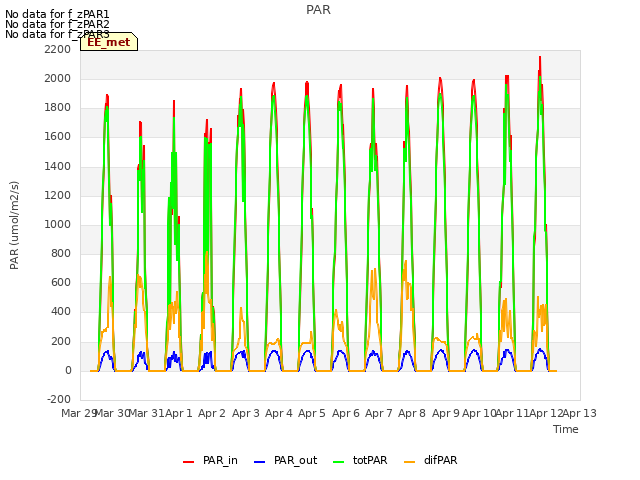Click the Apr 4 x-axis tick label
The height and width of the screenshot is (480, 640).
click(x=279, y=413)
